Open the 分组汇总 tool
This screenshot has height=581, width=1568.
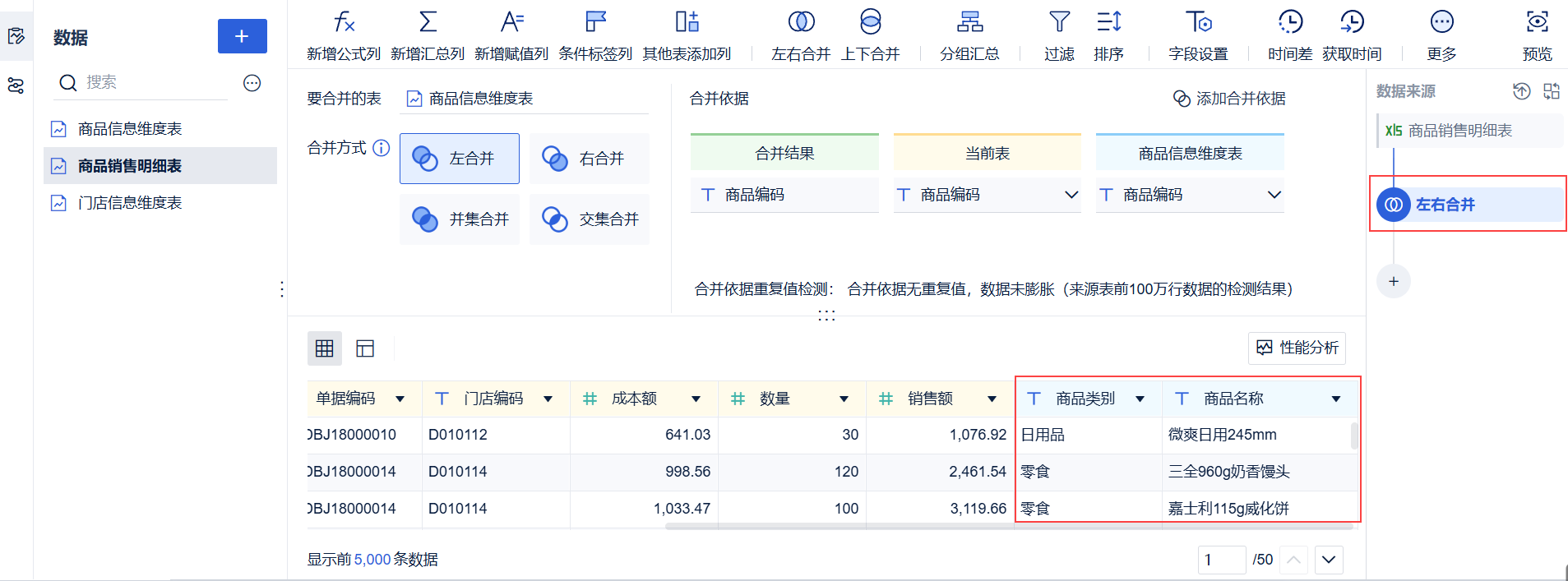pos(969,22)
